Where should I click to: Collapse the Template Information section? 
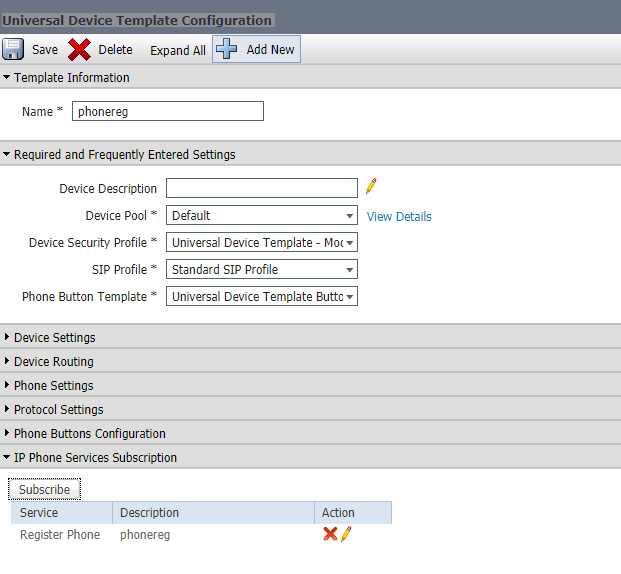tap(66, 77)
